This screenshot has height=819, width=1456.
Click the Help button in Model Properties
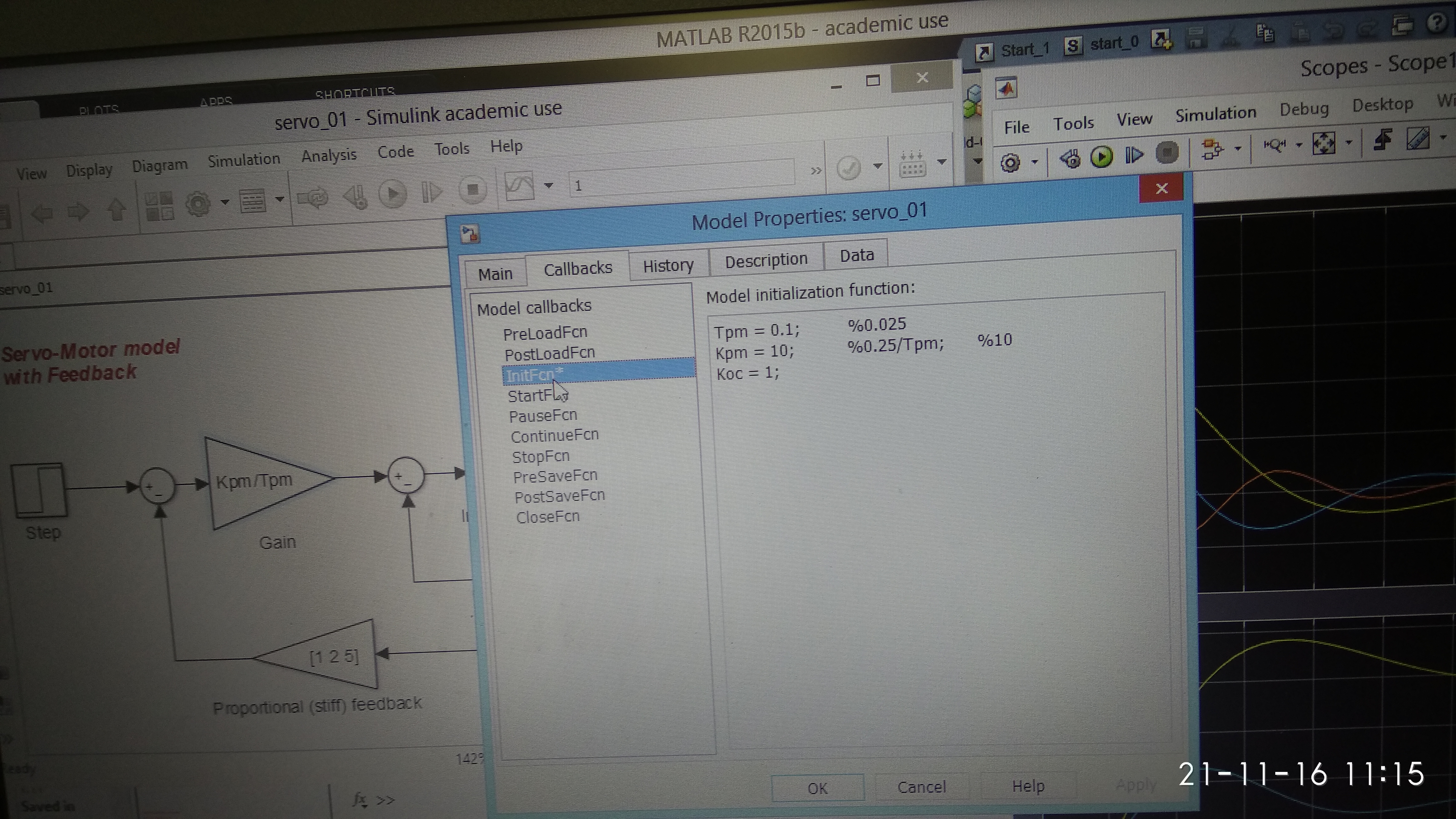[1028, 786]
